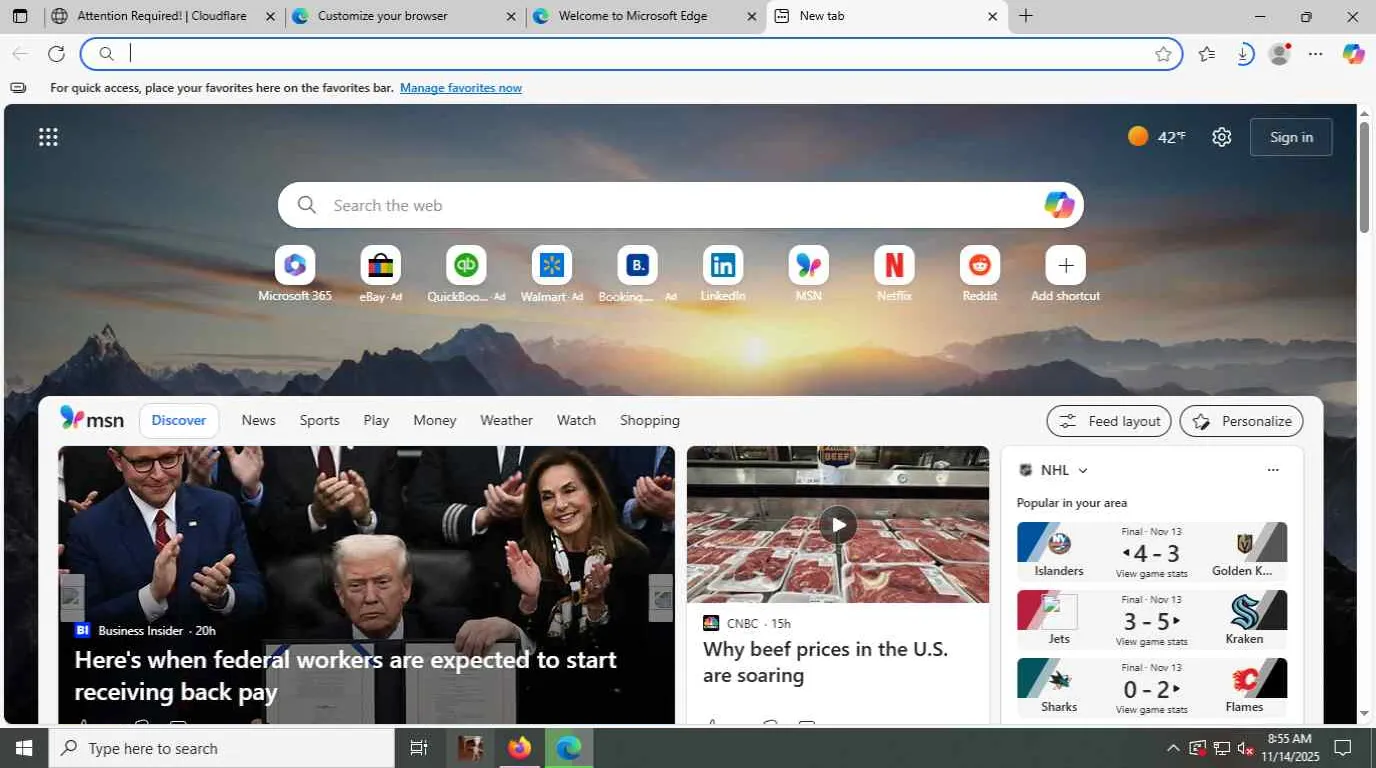Open the NHL card more options menu

click(x=1273, y=470)
